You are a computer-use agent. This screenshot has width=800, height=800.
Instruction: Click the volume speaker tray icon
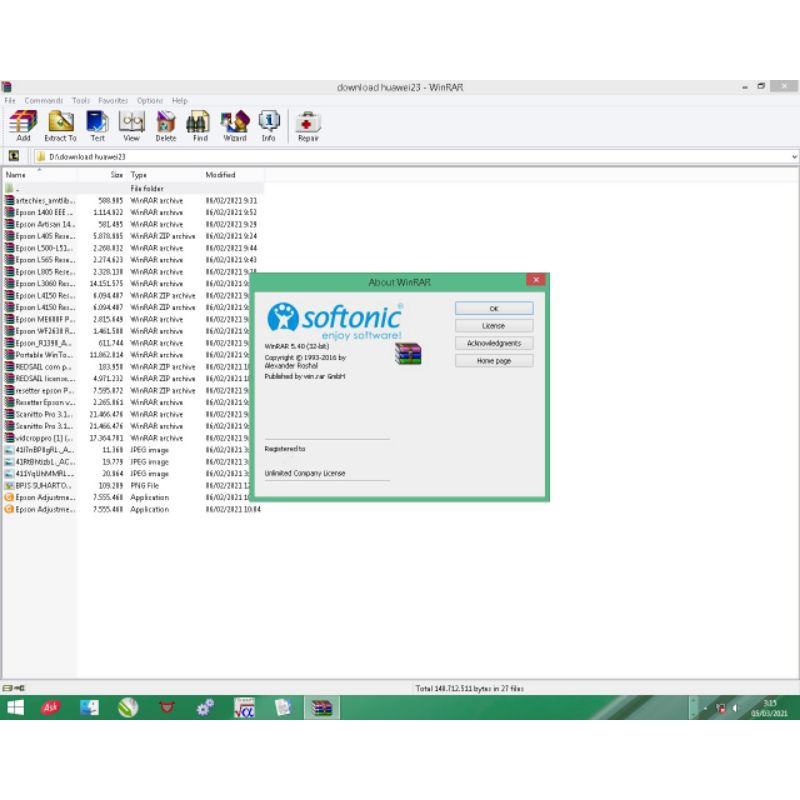coord(735,708)
